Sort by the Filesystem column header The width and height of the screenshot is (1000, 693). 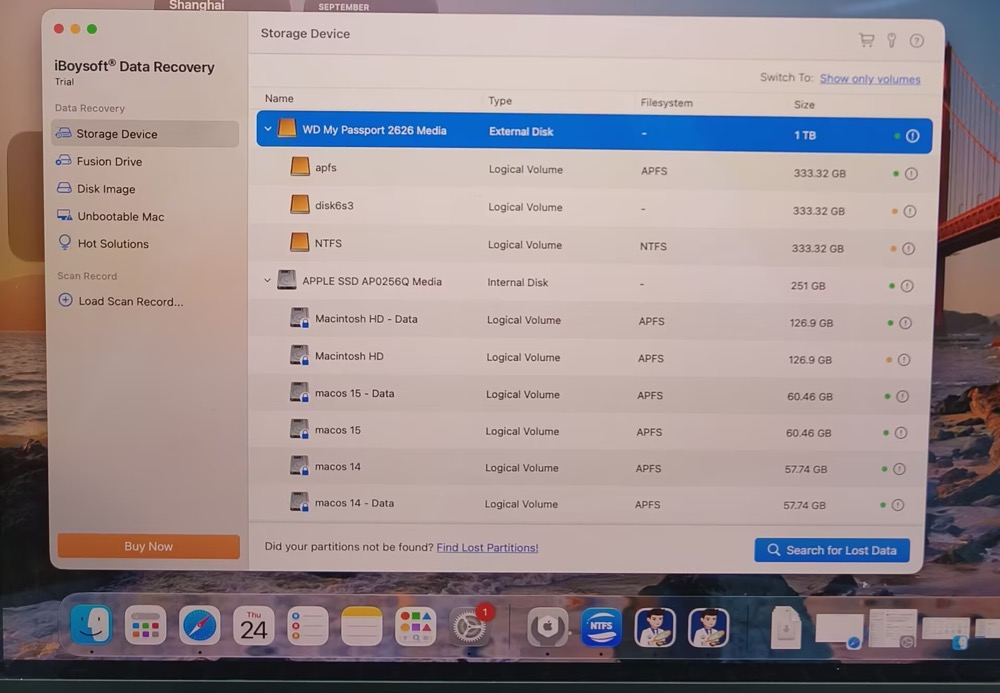point(666,103)
